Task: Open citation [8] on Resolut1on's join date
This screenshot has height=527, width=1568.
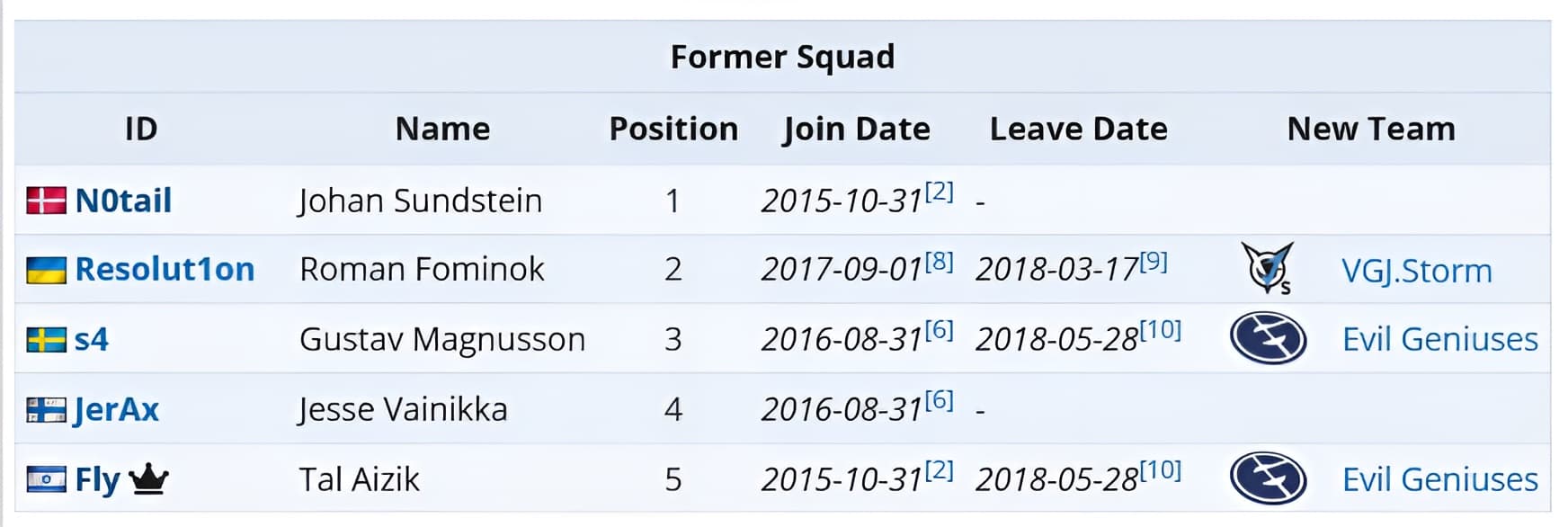Action: click(x=940, y=262)
